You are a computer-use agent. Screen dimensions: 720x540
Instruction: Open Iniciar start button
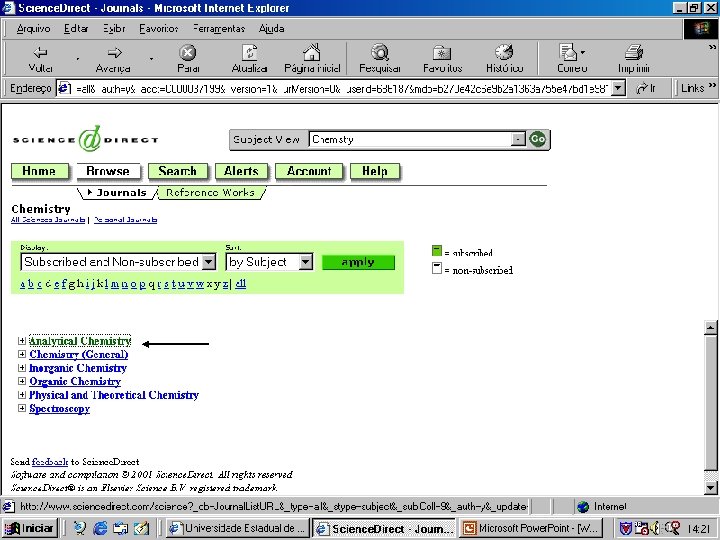(30, 528)
